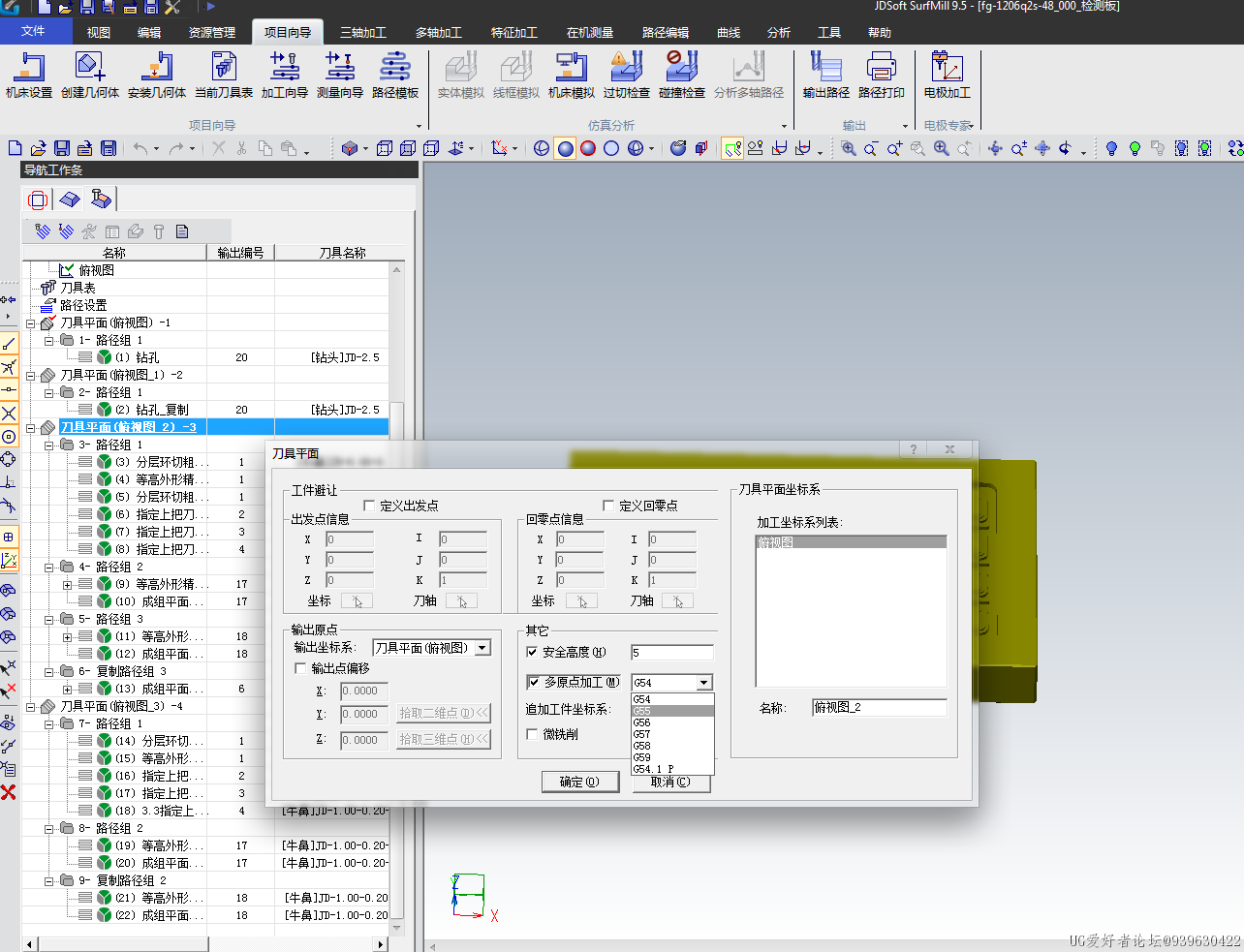Image resolution: width=1244 pixels, height=952 pixels.
Task: Choose G59 from the dropdown list
Action: (x=672, y=757)
